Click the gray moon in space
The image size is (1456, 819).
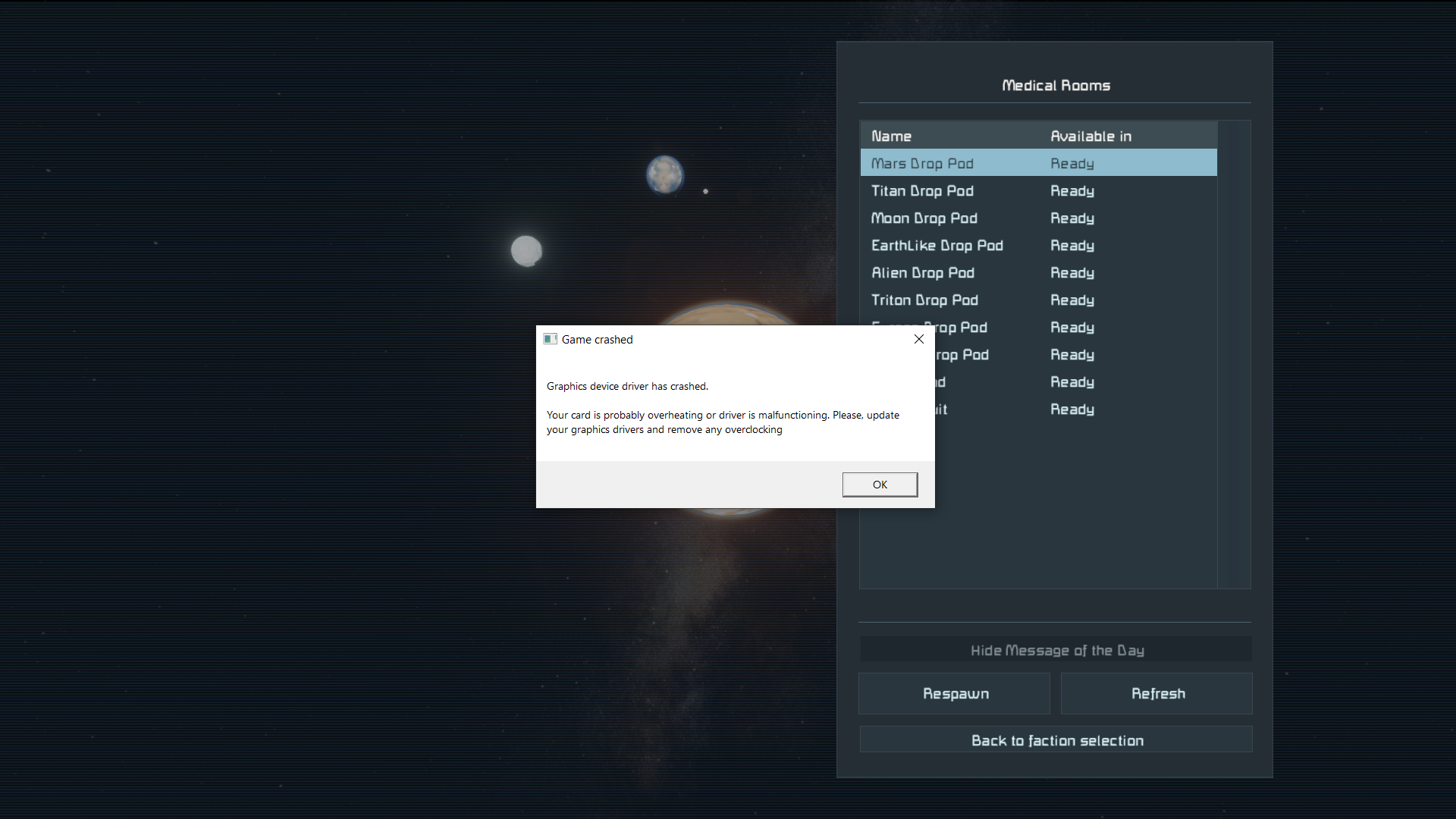point(526,250)
